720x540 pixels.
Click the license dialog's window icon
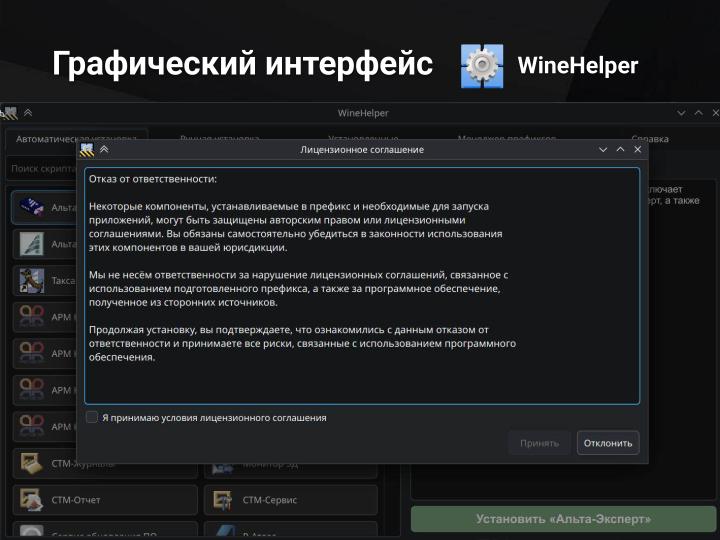[87, 149]
